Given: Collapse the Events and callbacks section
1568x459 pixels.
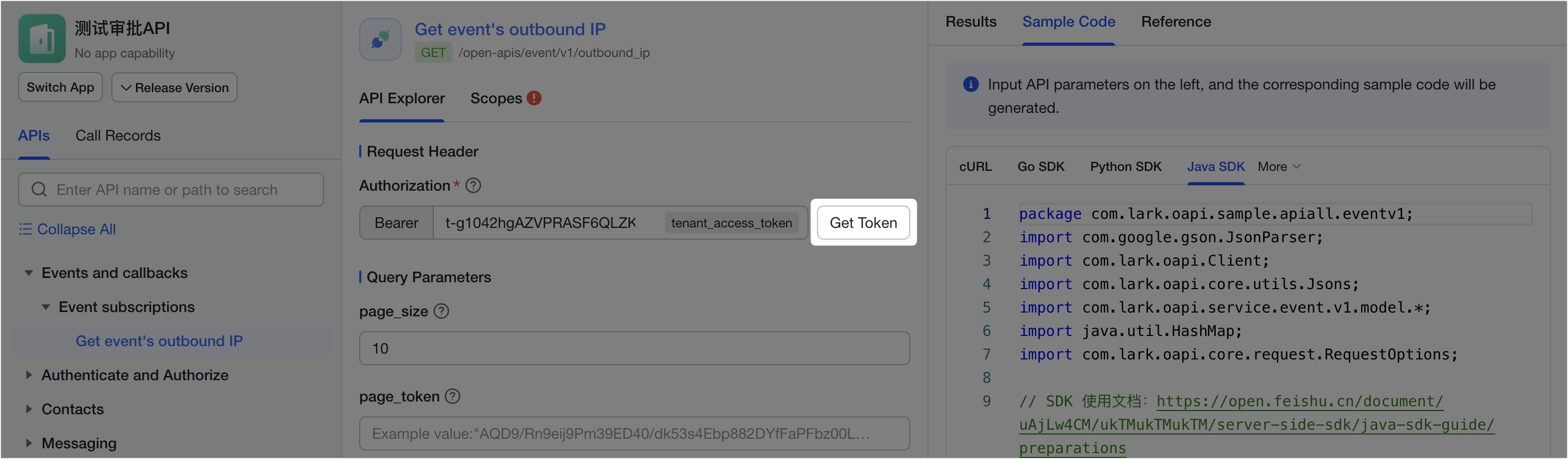Looking at the screenshot, I should (x=29, y=273).
